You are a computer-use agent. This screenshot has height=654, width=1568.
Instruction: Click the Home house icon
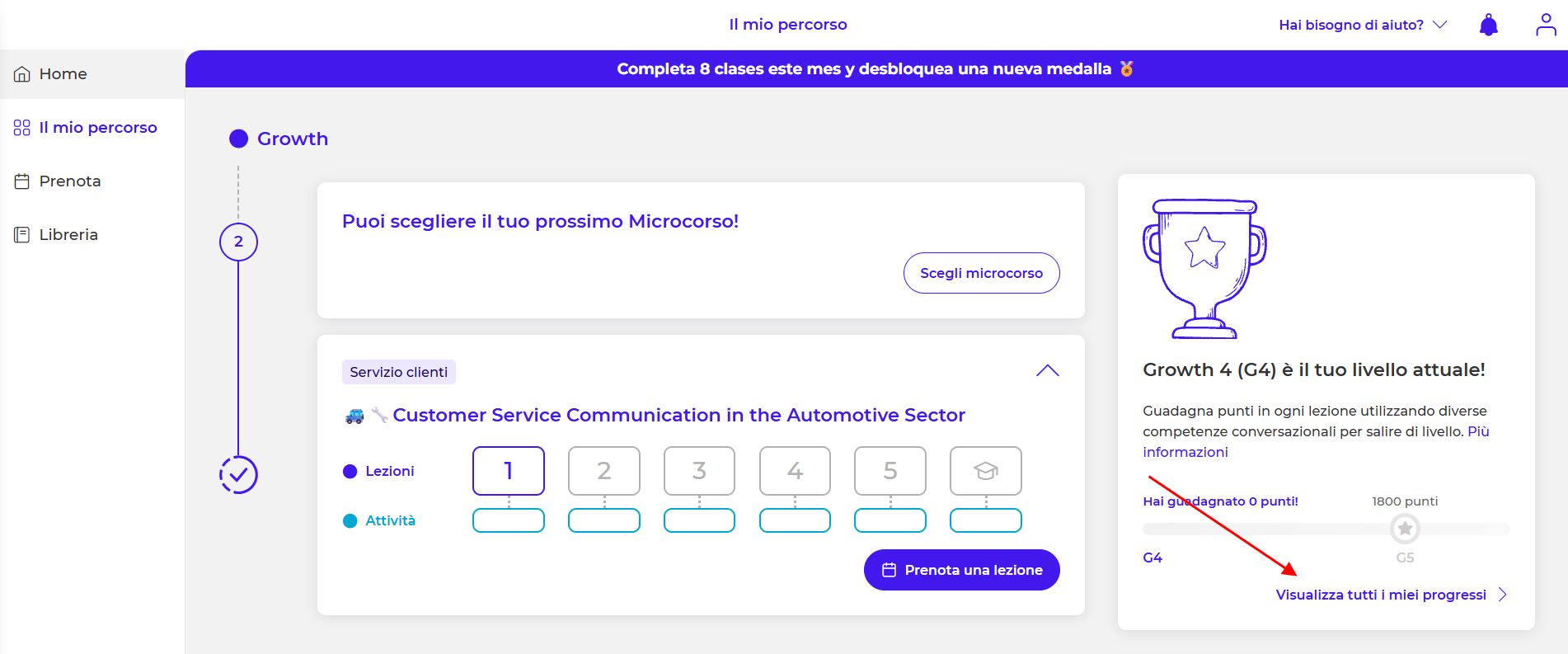click(x=22, y=74)
